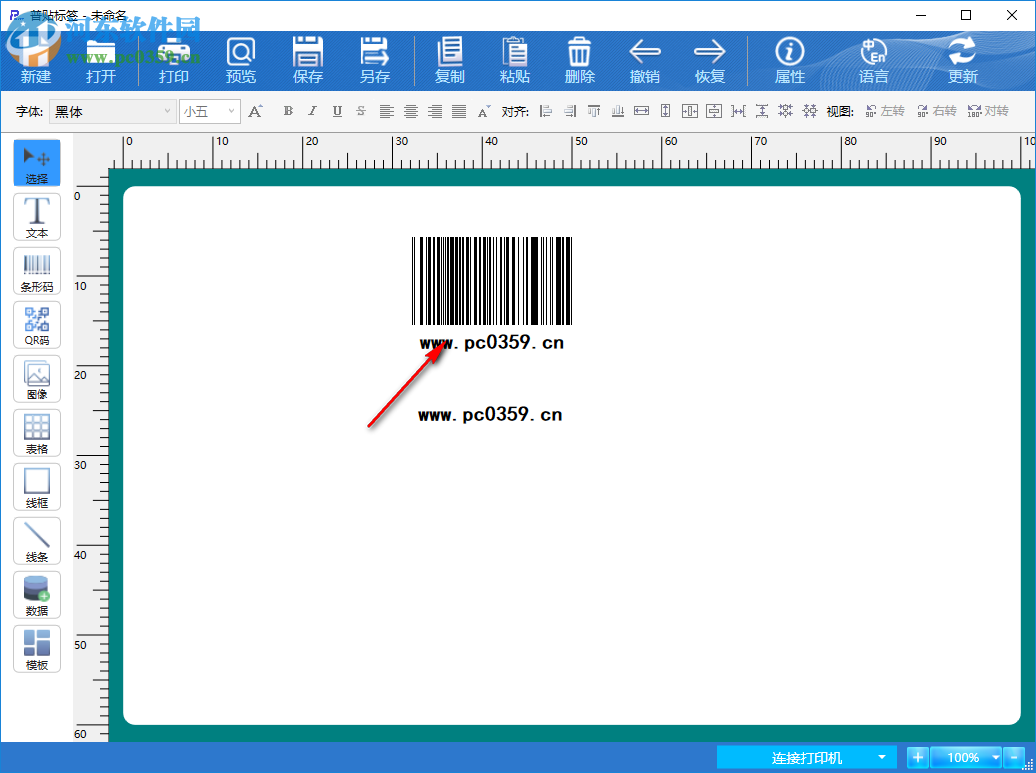Select the lower www.pc0359.cn text
Screen dimensions: 1036x773
(490, 414)
